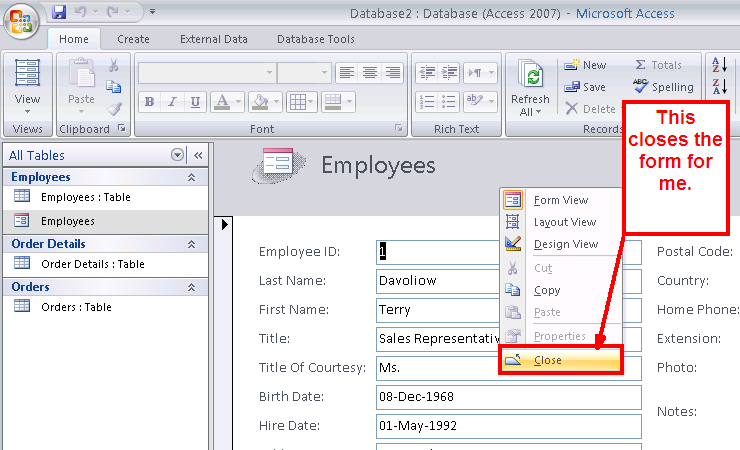Click the Copy icon in Clipboard group

tap(113, 87)
